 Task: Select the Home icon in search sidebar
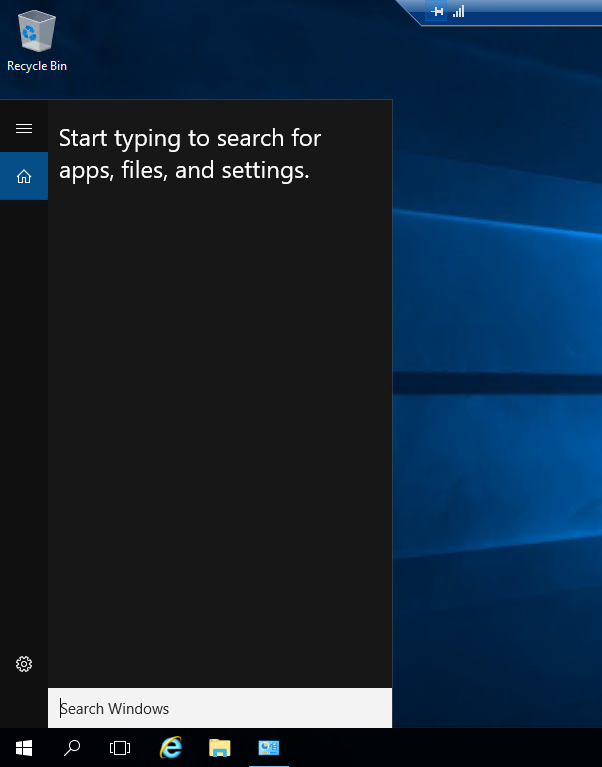[x=24, y=176]
